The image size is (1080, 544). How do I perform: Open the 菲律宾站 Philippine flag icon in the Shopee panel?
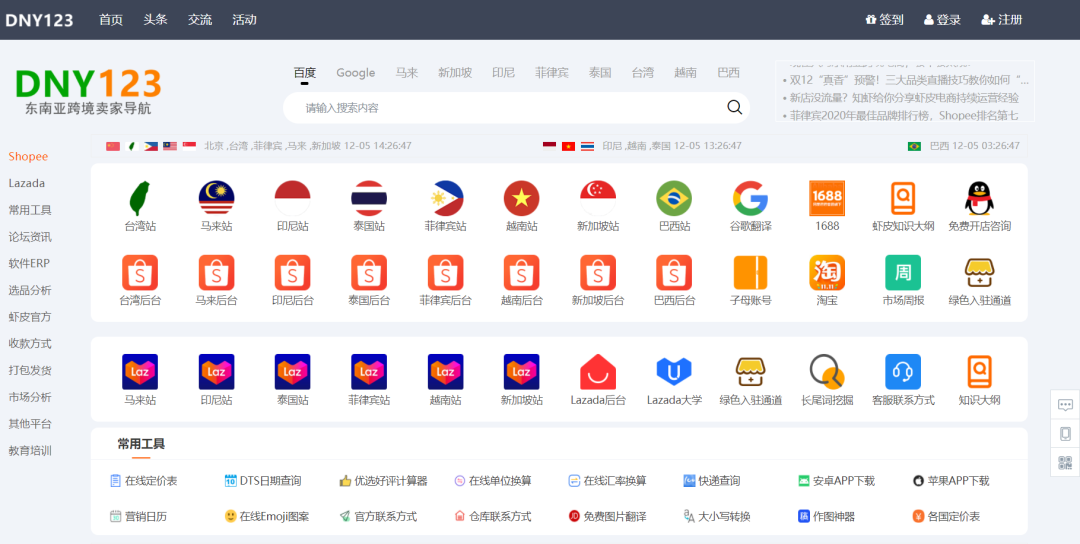[446, 198]
